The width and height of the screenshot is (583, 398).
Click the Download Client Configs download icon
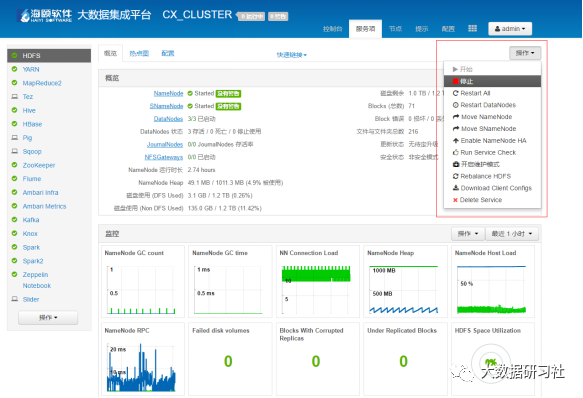pos(455,188)
